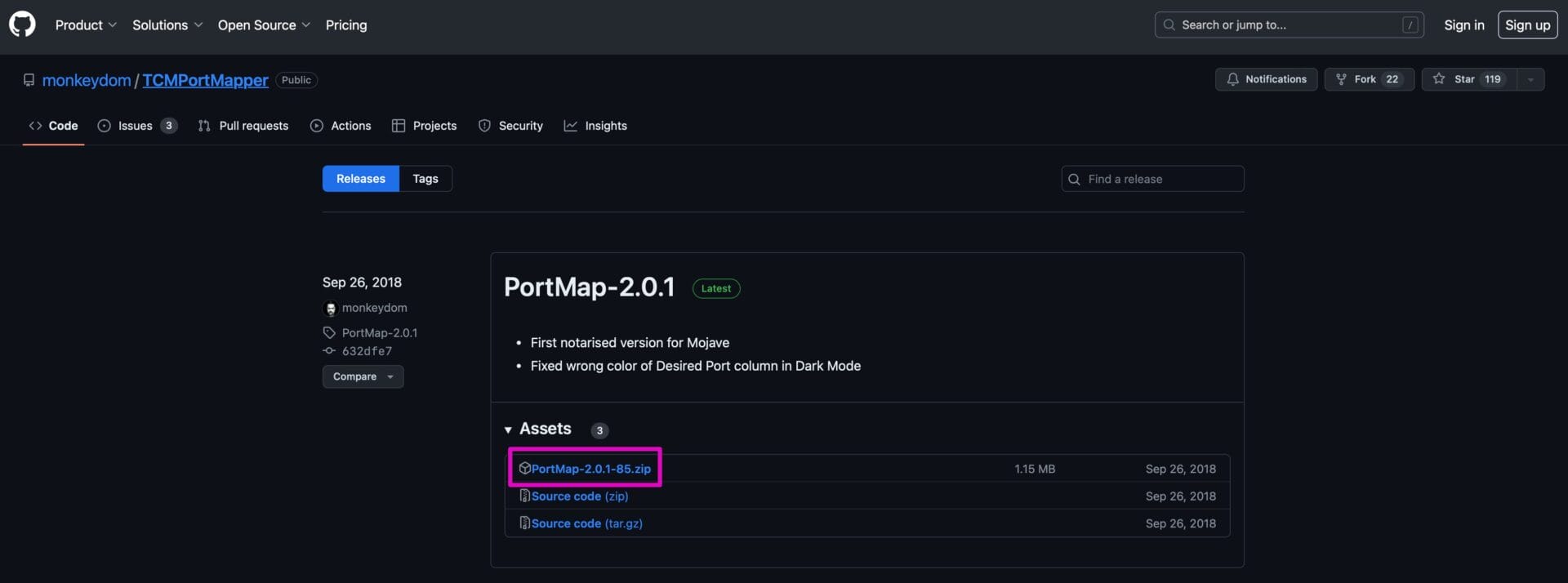Fork the repository using the Fork button
Viewport: 1568px width, 583px height.
tap(1368, 79)
